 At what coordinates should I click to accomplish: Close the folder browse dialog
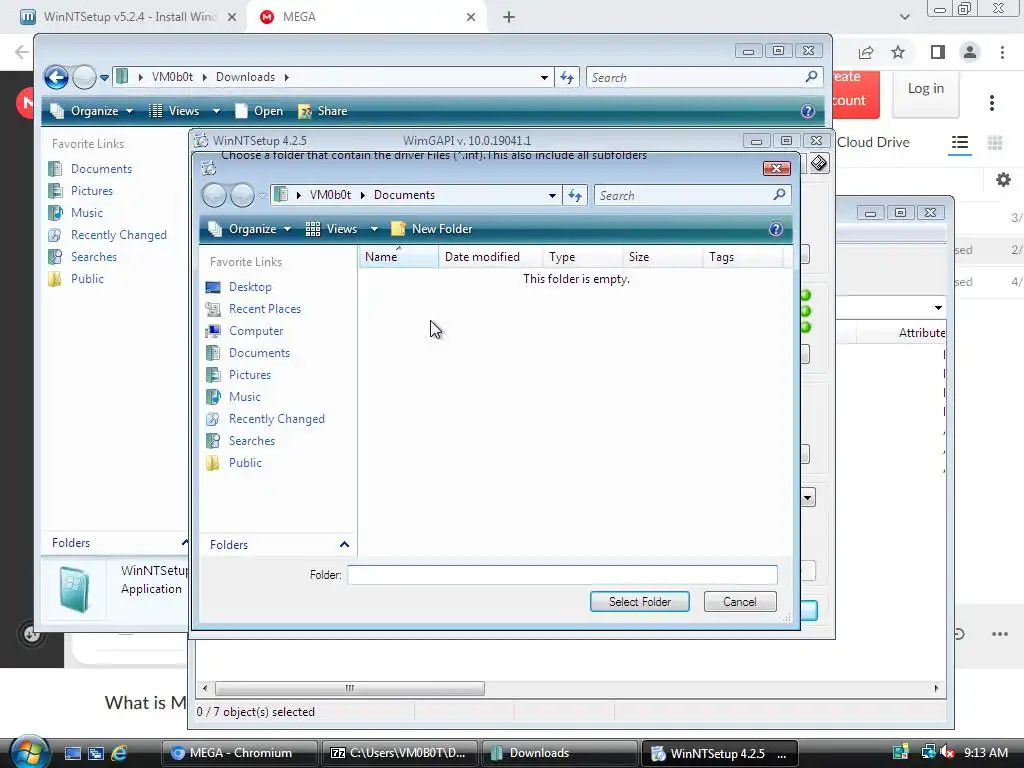[776, 168]
